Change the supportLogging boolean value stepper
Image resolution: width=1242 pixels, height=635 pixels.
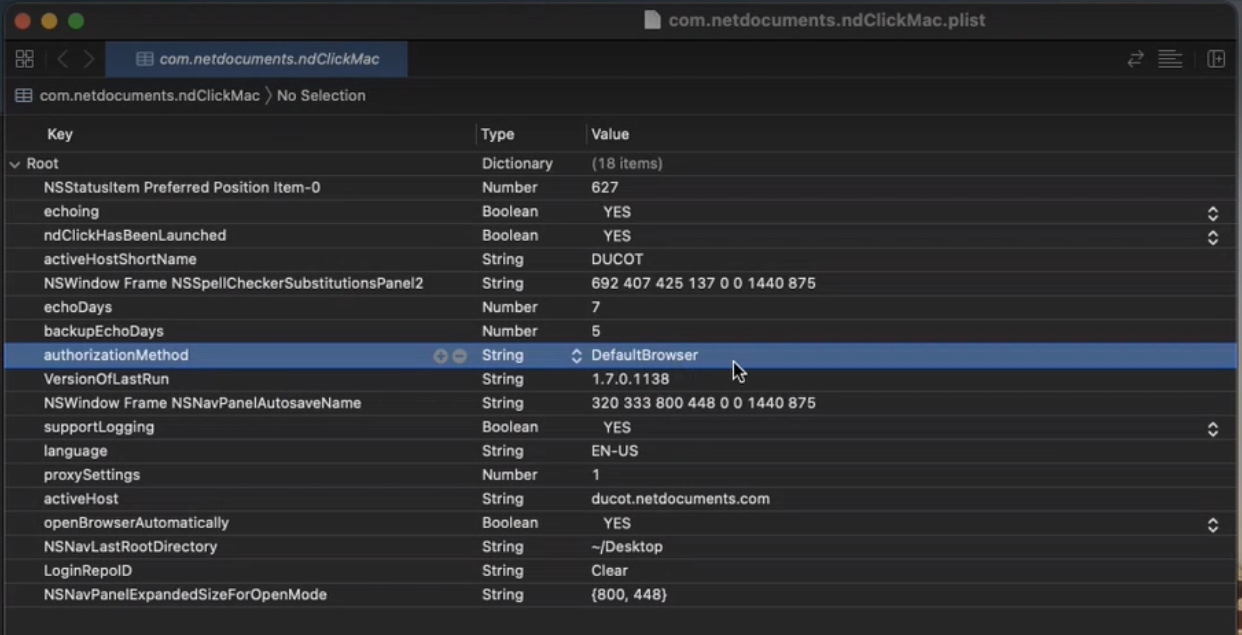point(1213,428)
